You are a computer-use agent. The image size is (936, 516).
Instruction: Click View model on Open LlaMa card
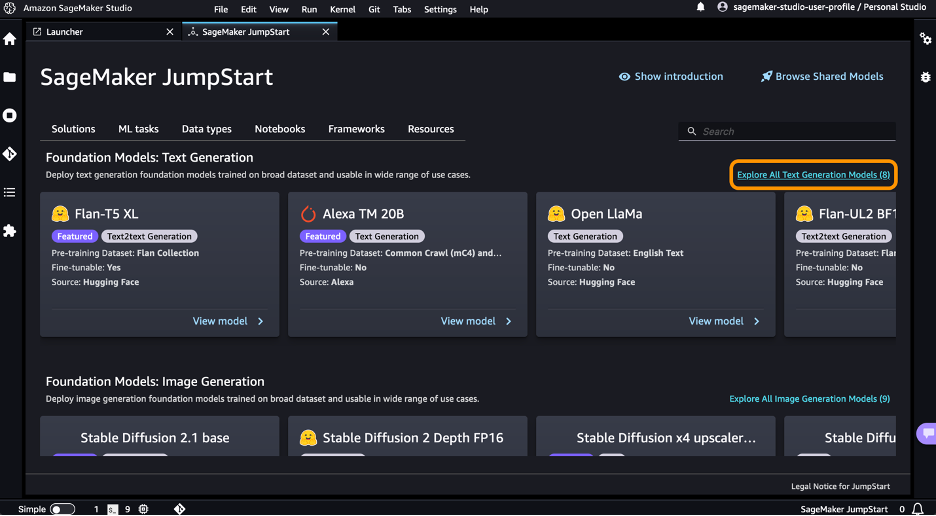(x=716, y=321)
